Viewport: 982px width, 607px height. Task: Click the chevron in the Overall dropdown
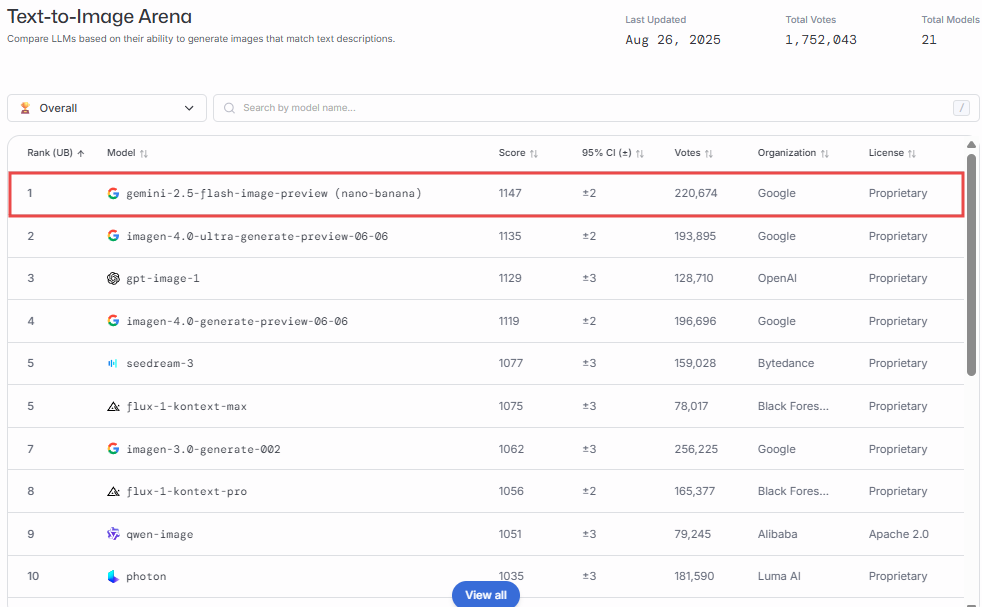tap(189, 108)
